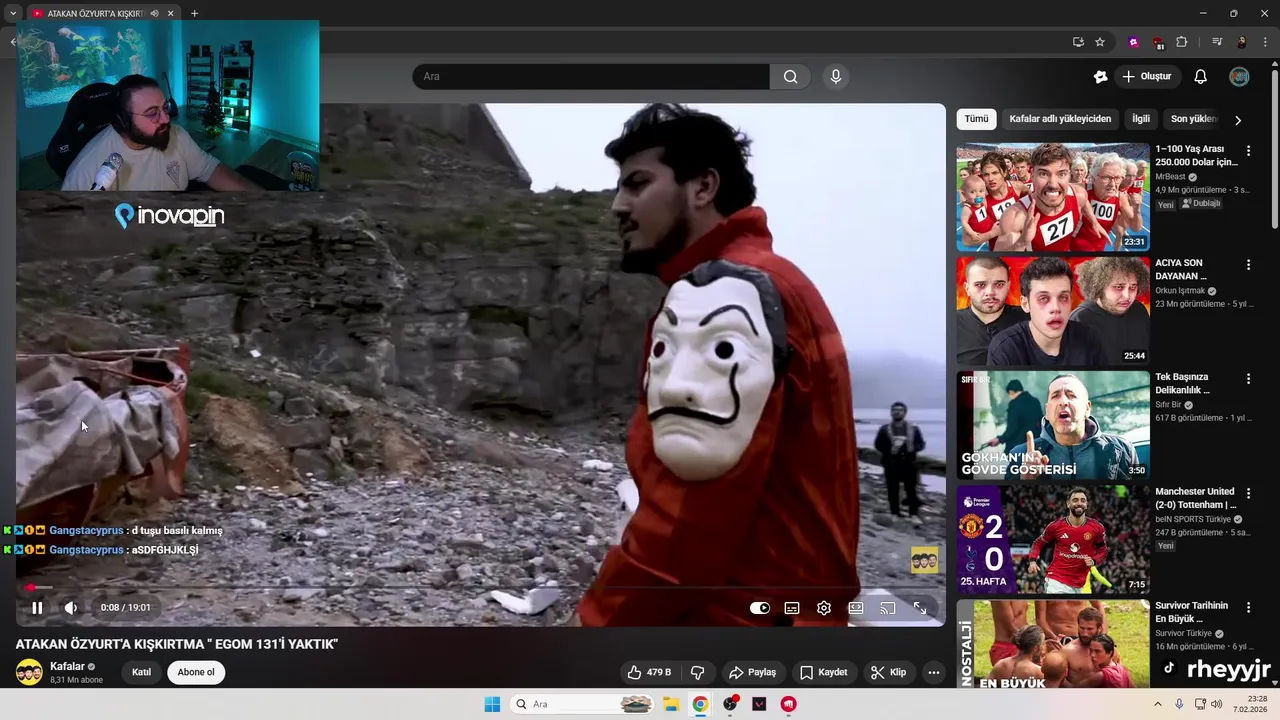This screenshot has height=720, width=1280.
Task: Show hidden system tray icons
Action: point(1158,704)
